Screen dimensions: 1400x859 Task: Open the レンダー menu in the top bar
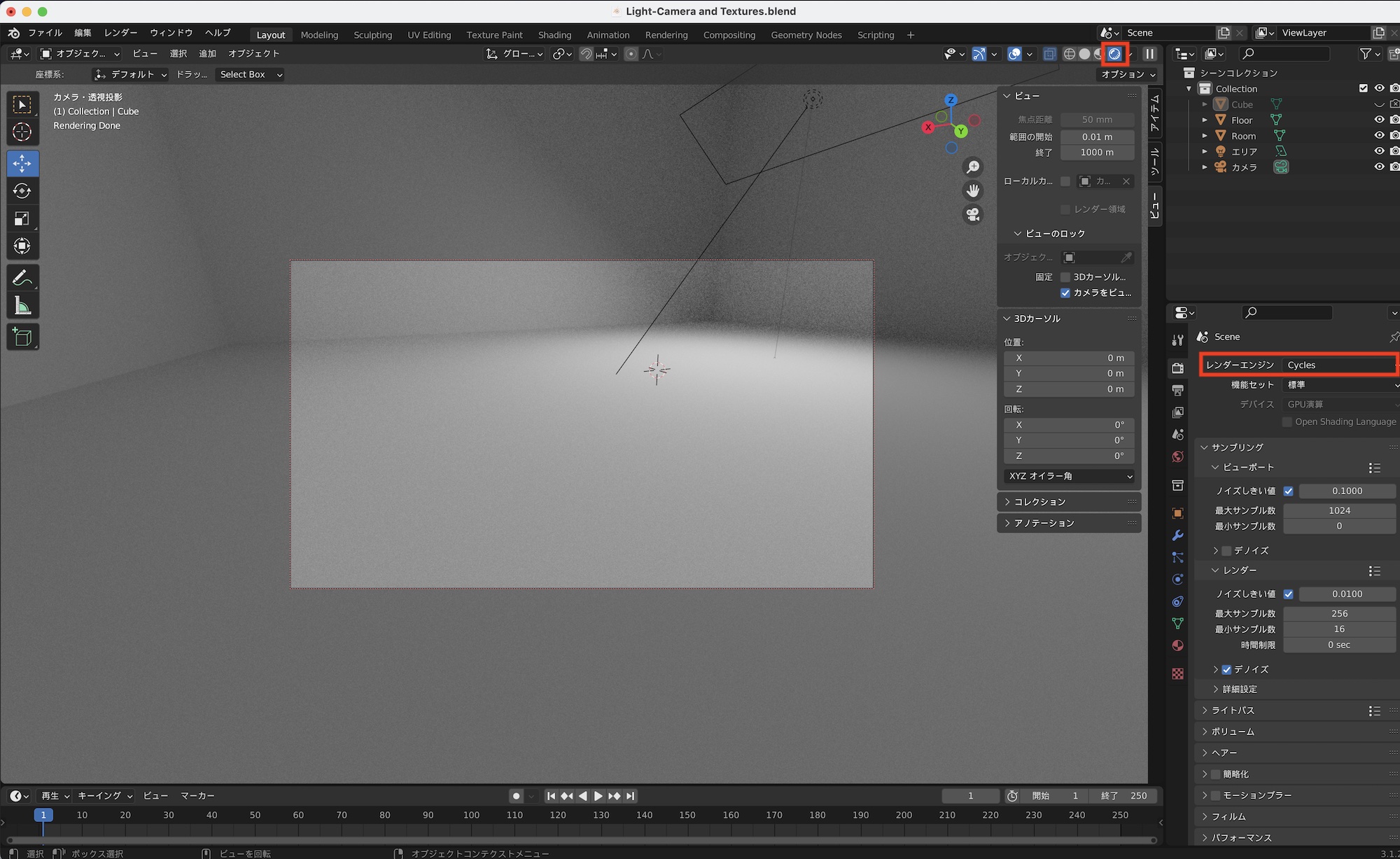[x=120, y=33]
